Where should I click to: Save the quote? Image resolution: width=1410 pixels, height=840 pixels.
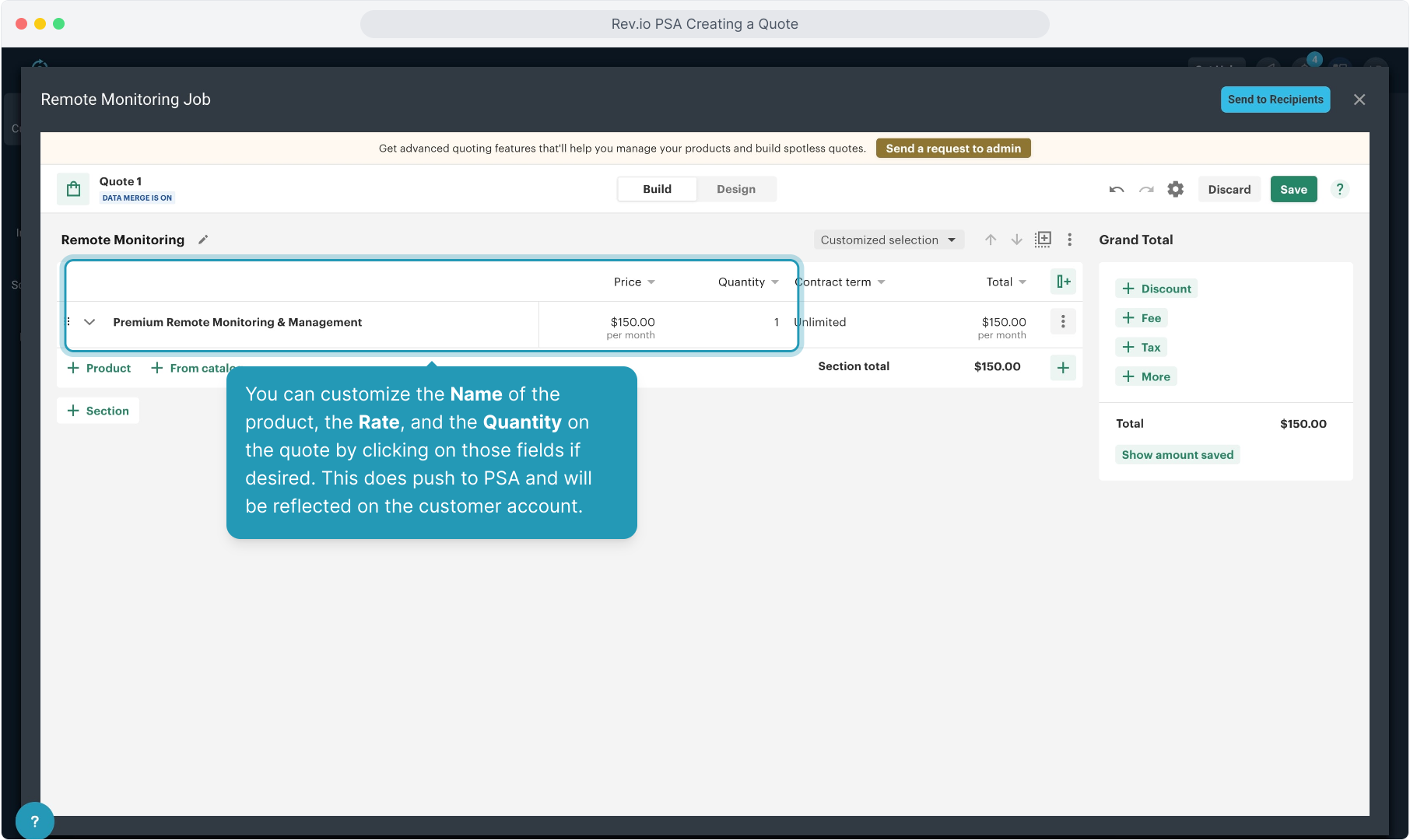tap(1293, 189)
